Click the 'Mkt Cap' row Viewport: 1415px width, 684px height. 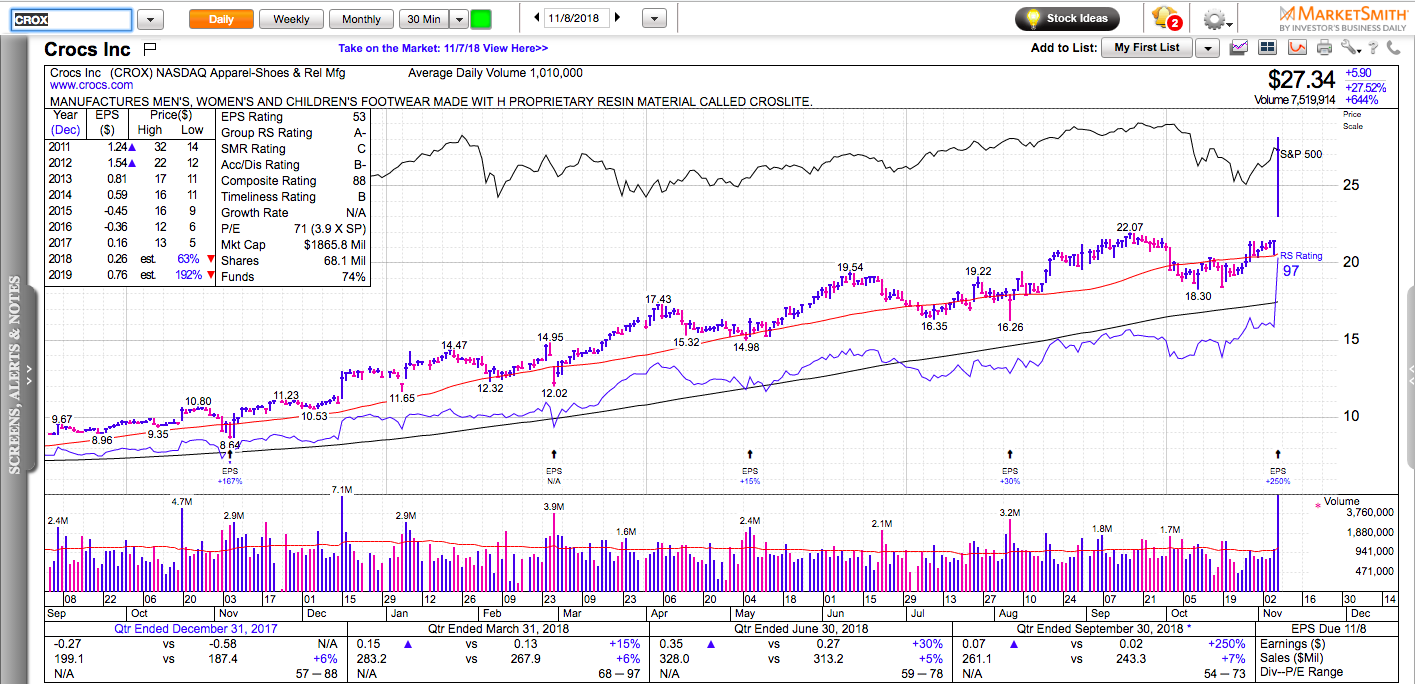[x=294, y=245]
